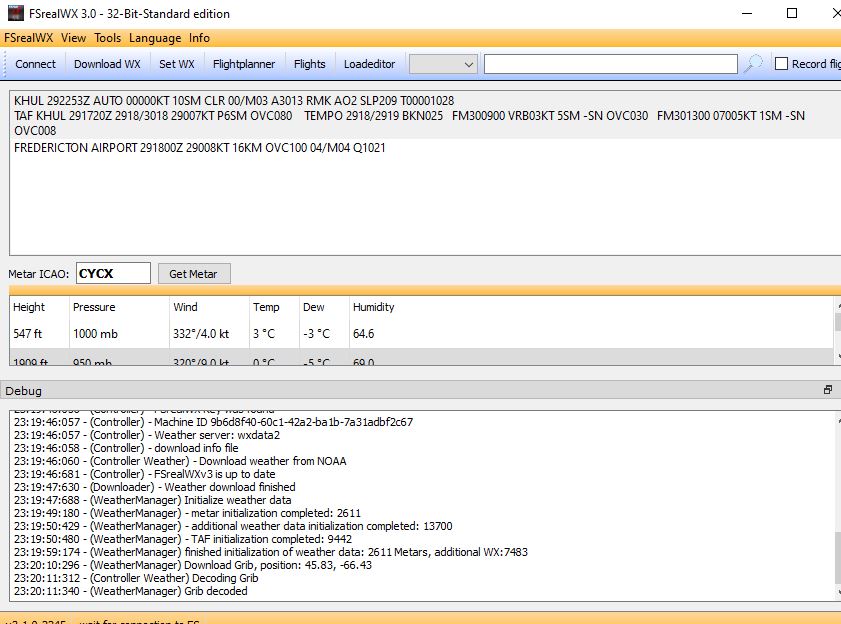Maximize the FSrealWX window
This screenshot has width=841, height=624.
[x=792, y=13]
